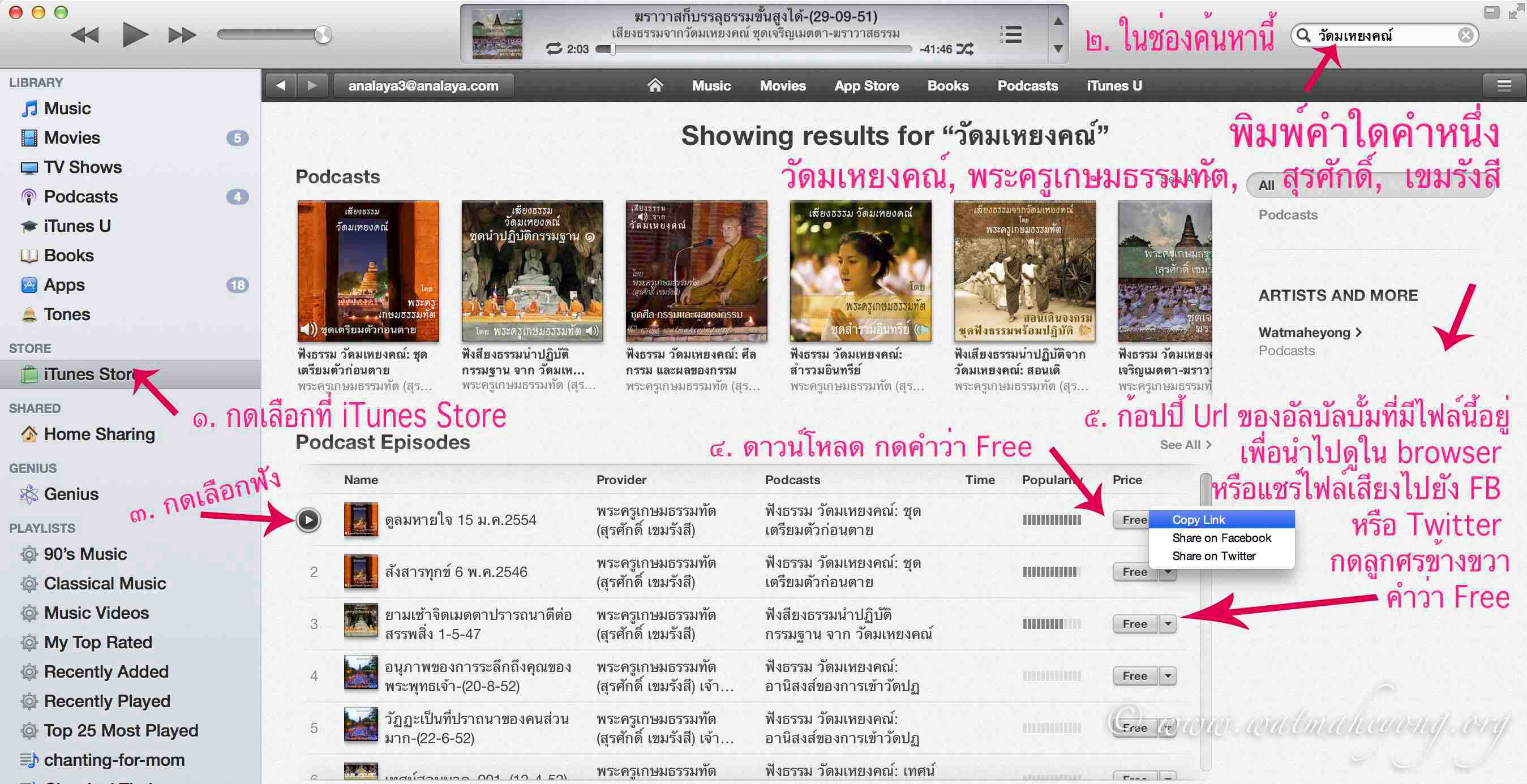Go to iTunes Store home icon
The image size is (1527, 784).
point(654,86)
